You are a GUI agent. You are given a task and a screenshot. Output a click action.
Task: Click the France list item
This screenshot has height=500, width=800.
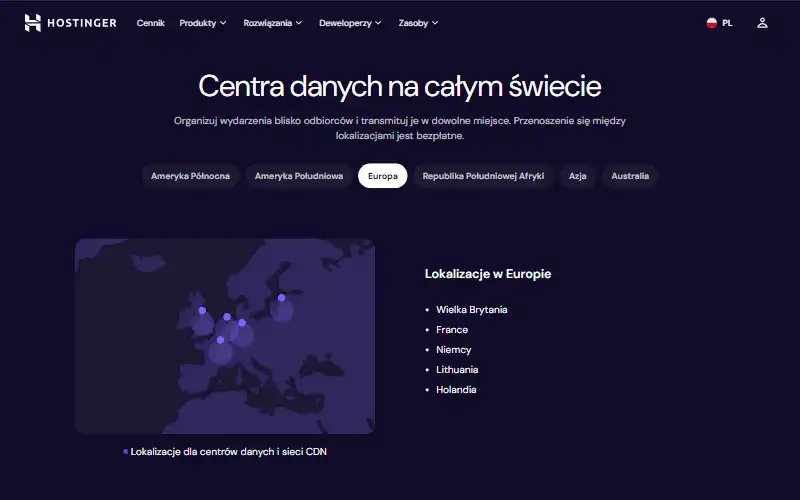[x=452, y=330]
